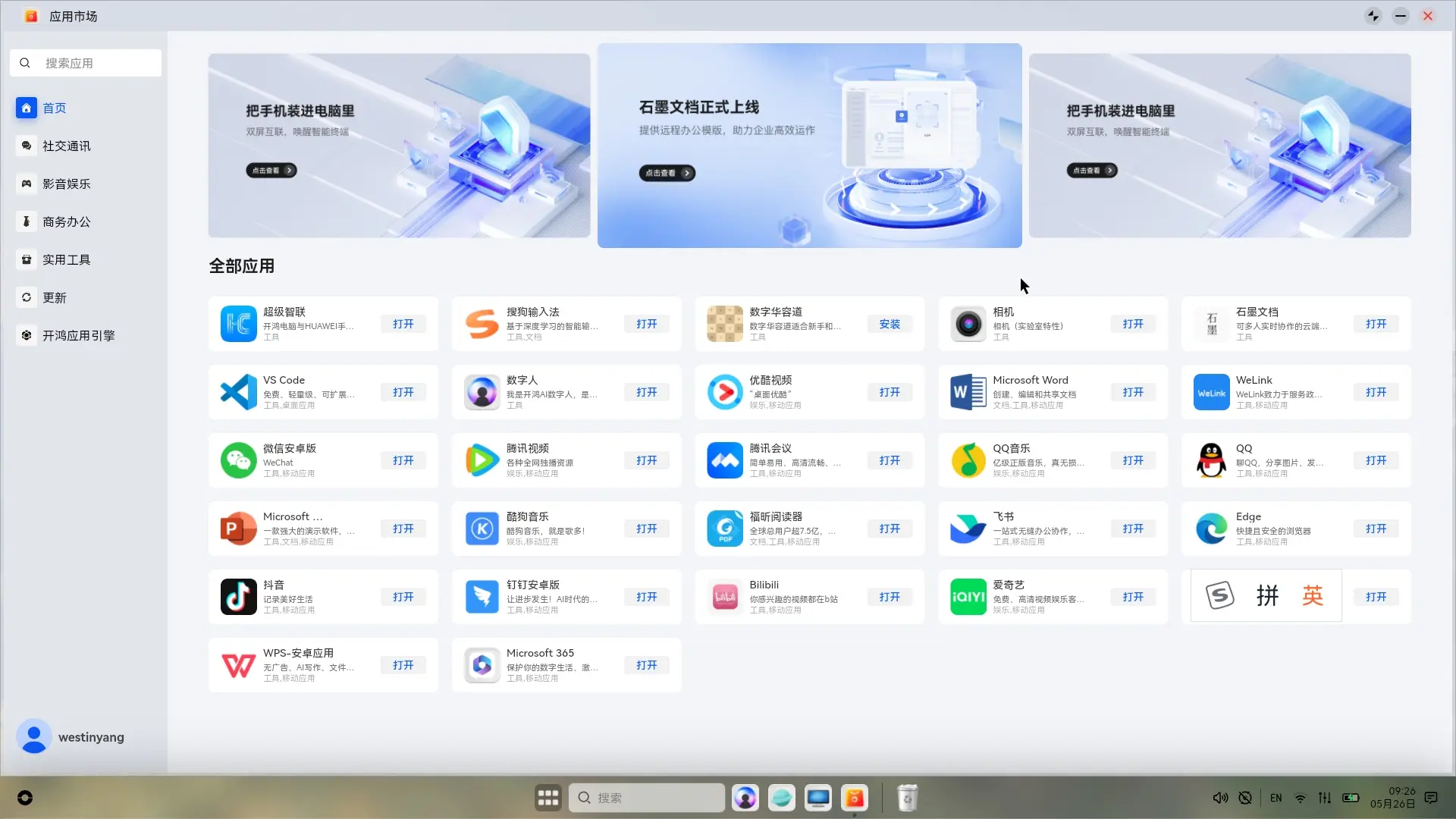Click the 09:26 clock in the tray
1456x819 pixels.
click(x=1401, y=791)
